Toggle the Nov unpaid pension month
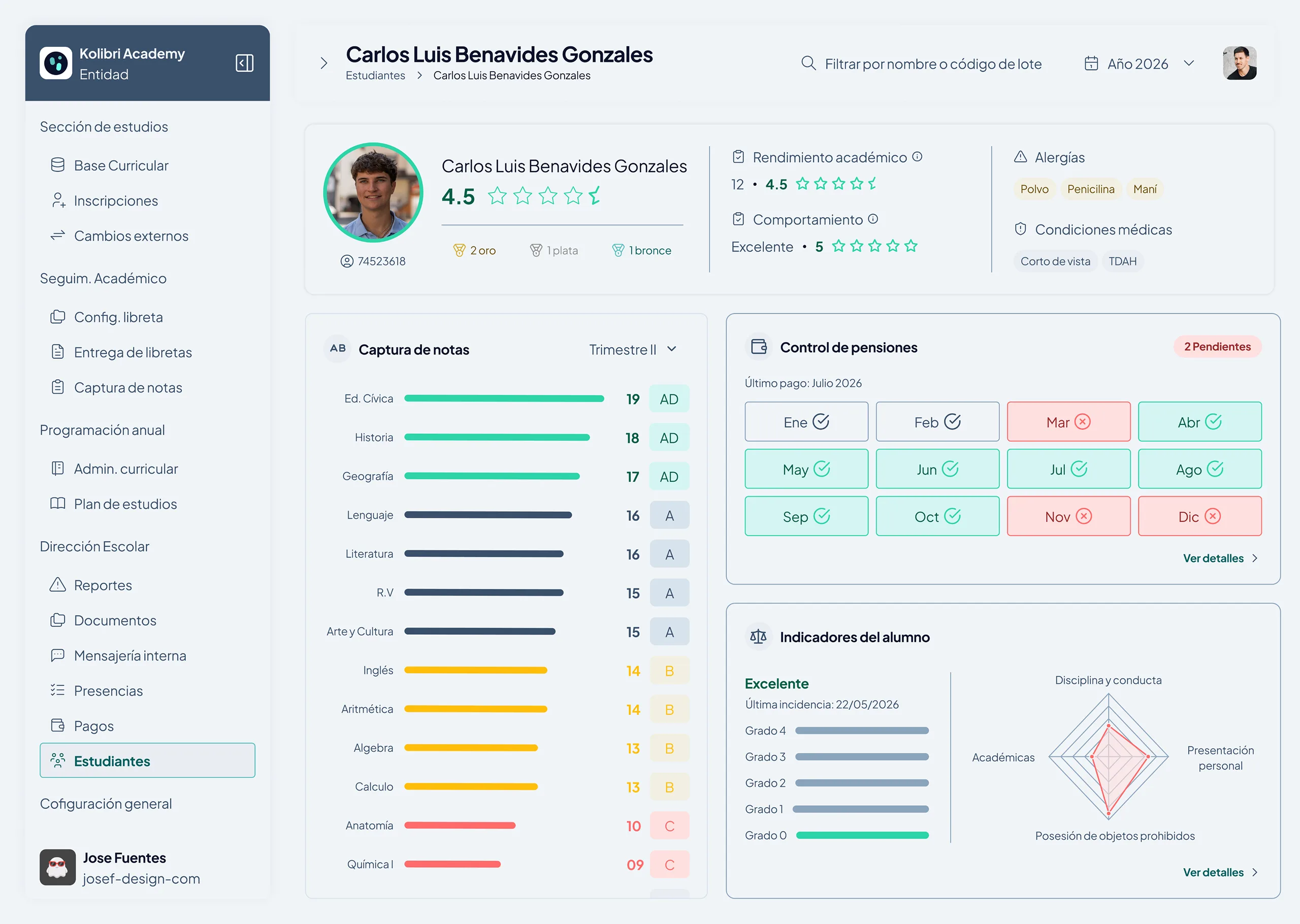Viewport: 1300px width, 924px height. pyautogui.click(x=1068, y=516)
